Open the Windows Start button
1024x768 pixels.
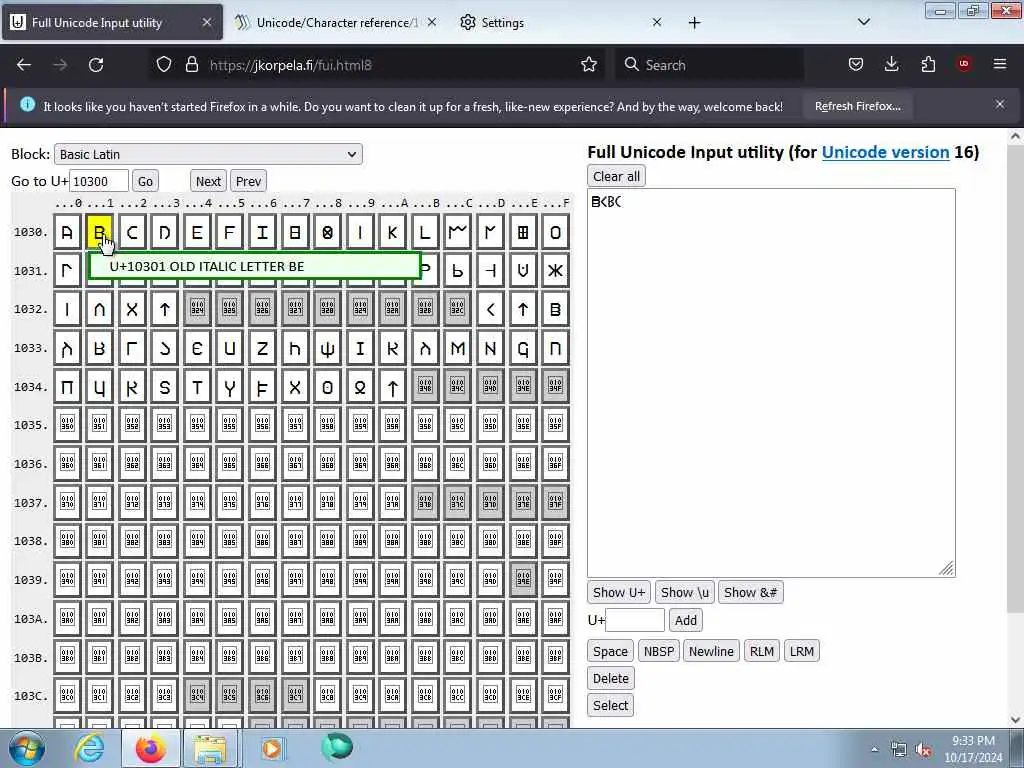[x=26, y=748]
